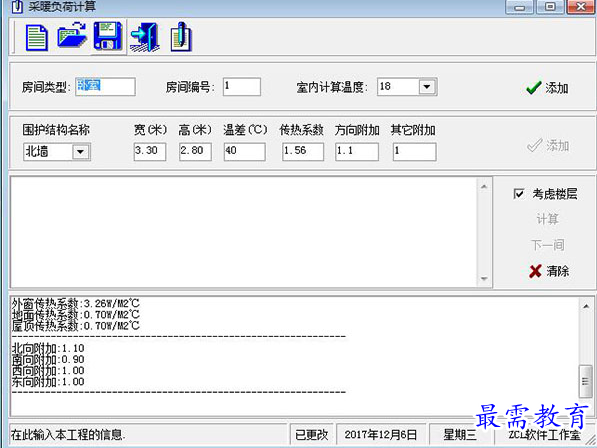Image resolution: width=597 pixels, height=448 pixels.
Task: Click the line 地面传热系数:0.70W/M2℃
Action: [76, 315]
